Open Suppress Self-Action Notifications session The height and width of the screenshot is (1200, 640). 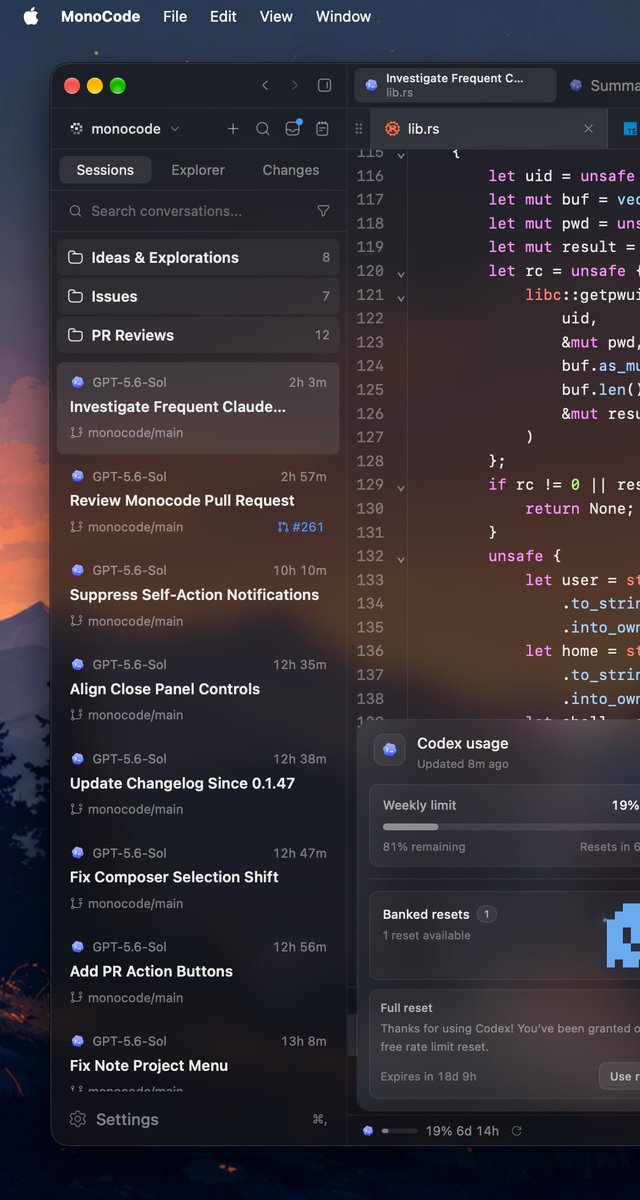[x=198, y=595]
